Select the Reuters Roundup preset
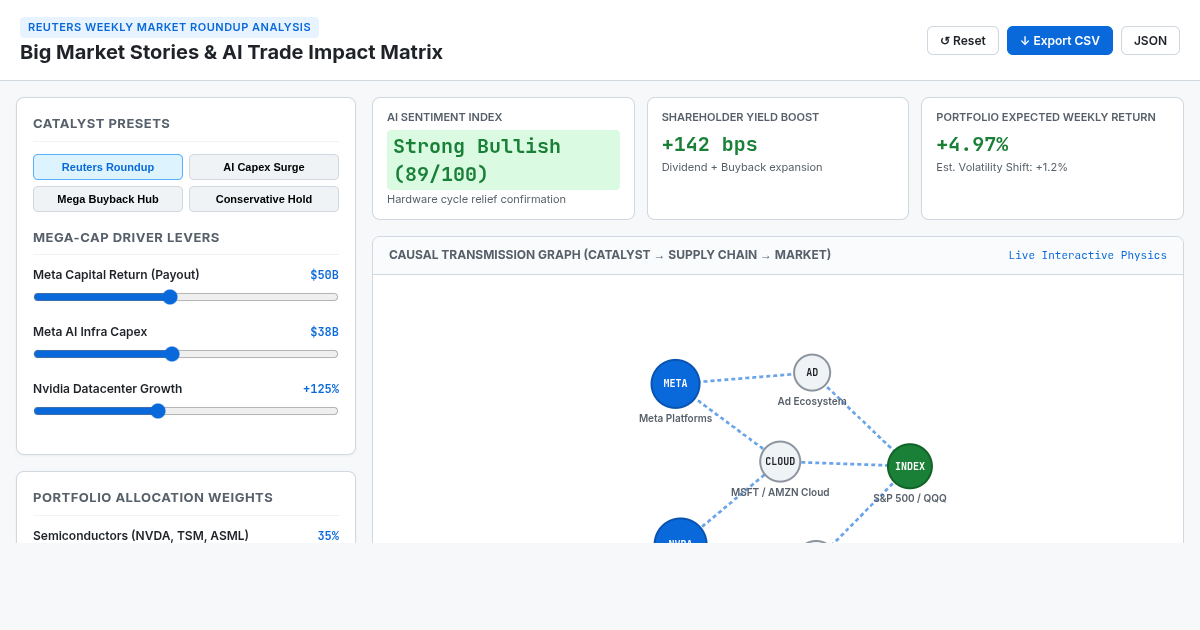1200x630 pixels. [x=108, y=167]
